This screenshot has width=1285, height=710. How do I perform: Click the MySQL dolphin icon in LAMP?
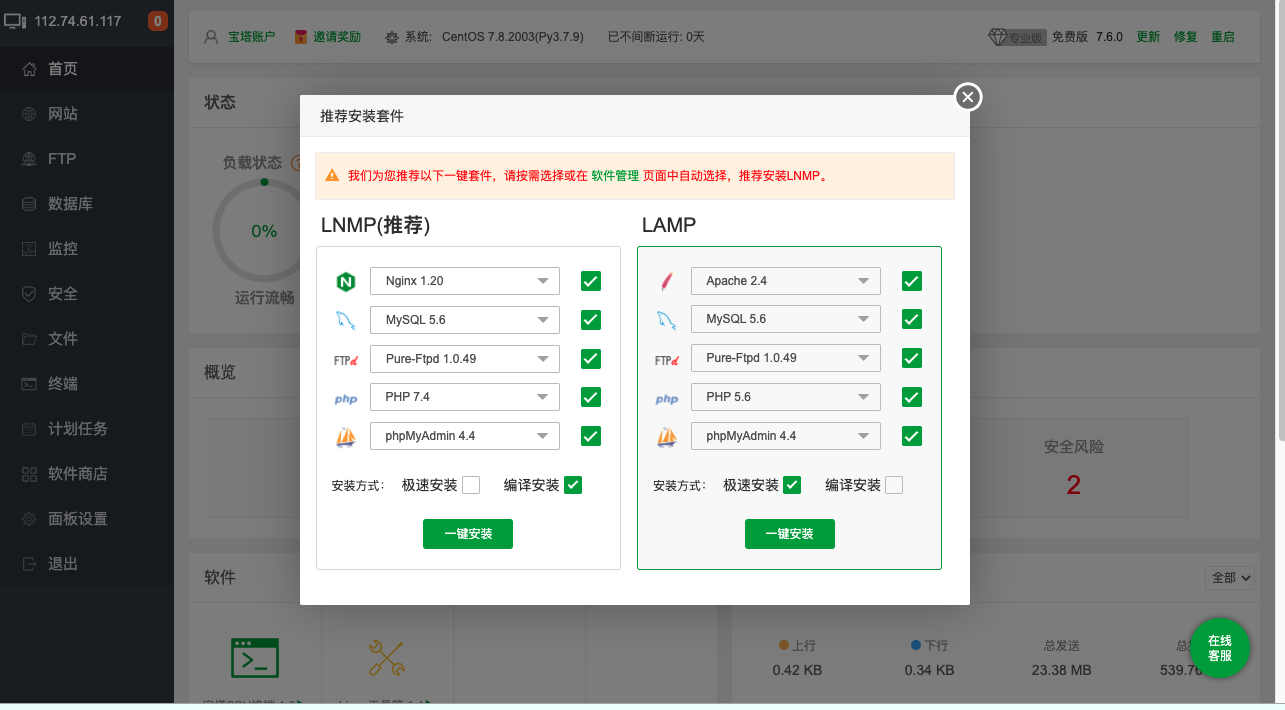point(667,320)
